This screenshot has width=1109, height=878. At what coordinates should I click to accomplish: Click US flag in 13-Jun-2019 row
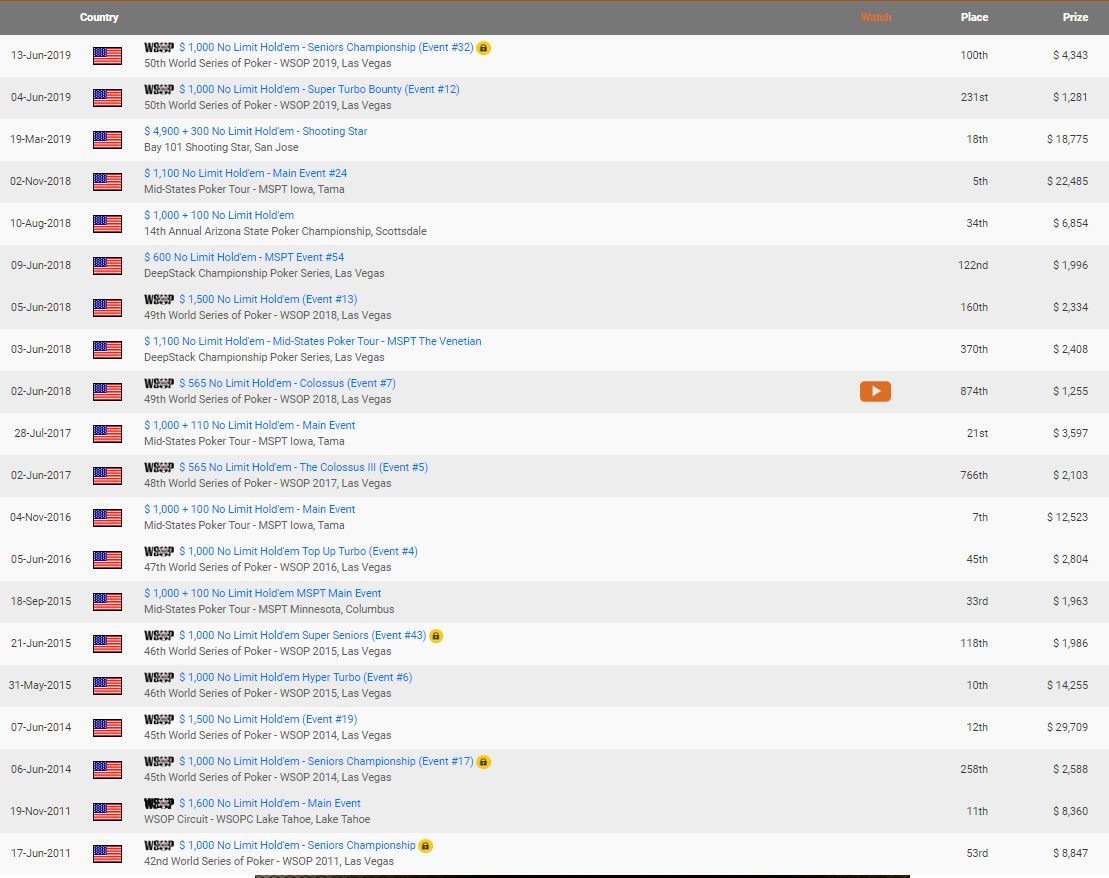(108, 55)
